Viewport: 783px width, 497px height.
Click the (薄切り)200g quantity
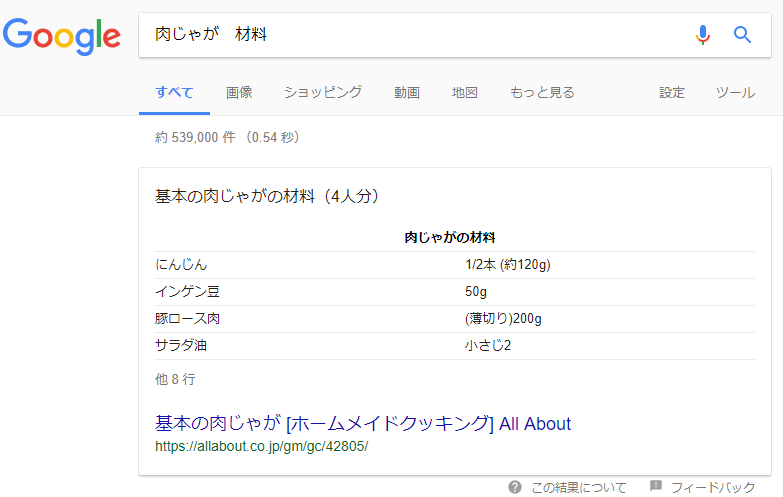tap(503, 318)
